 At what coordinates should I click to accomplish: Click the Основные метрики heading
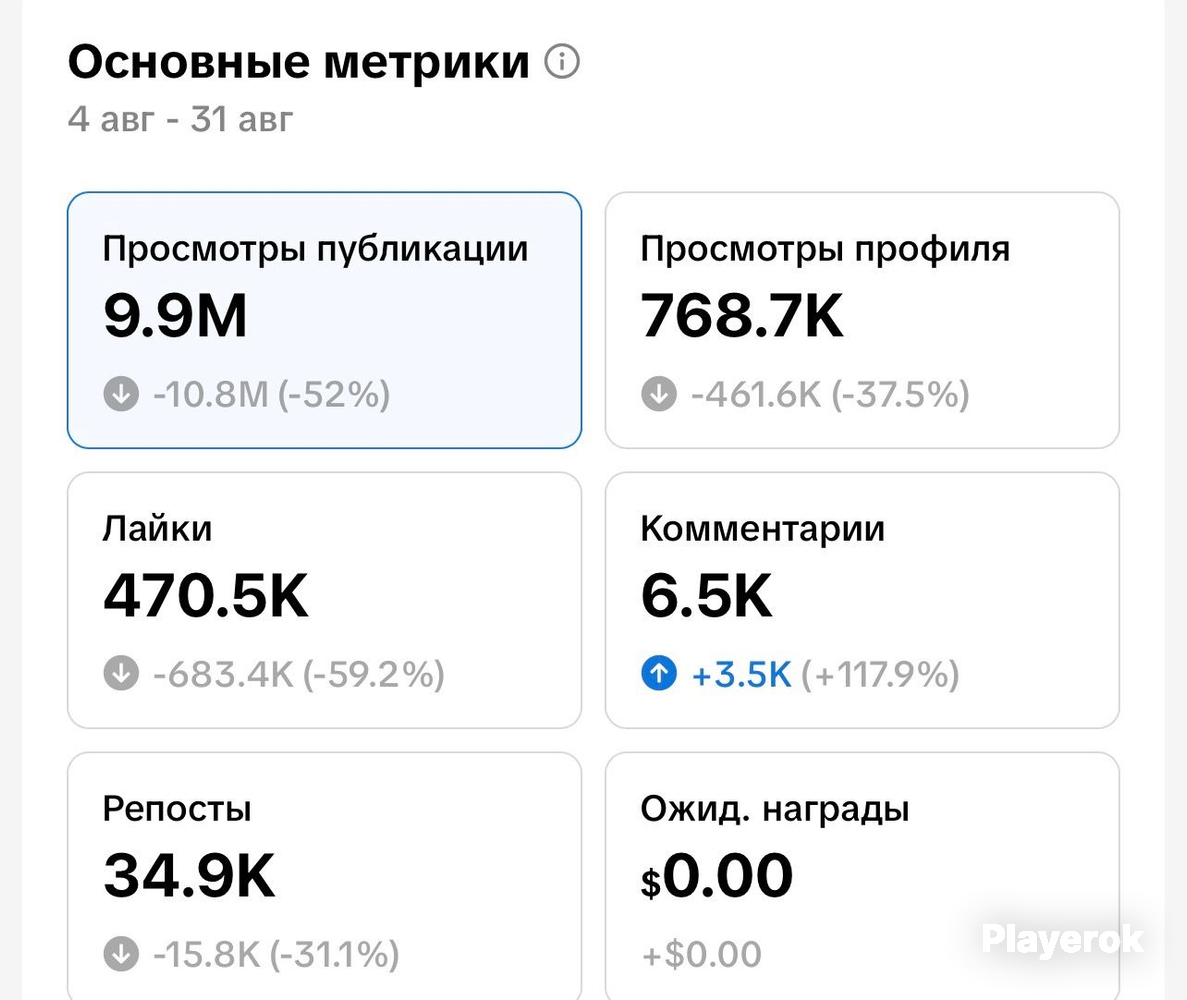[298, 61]
